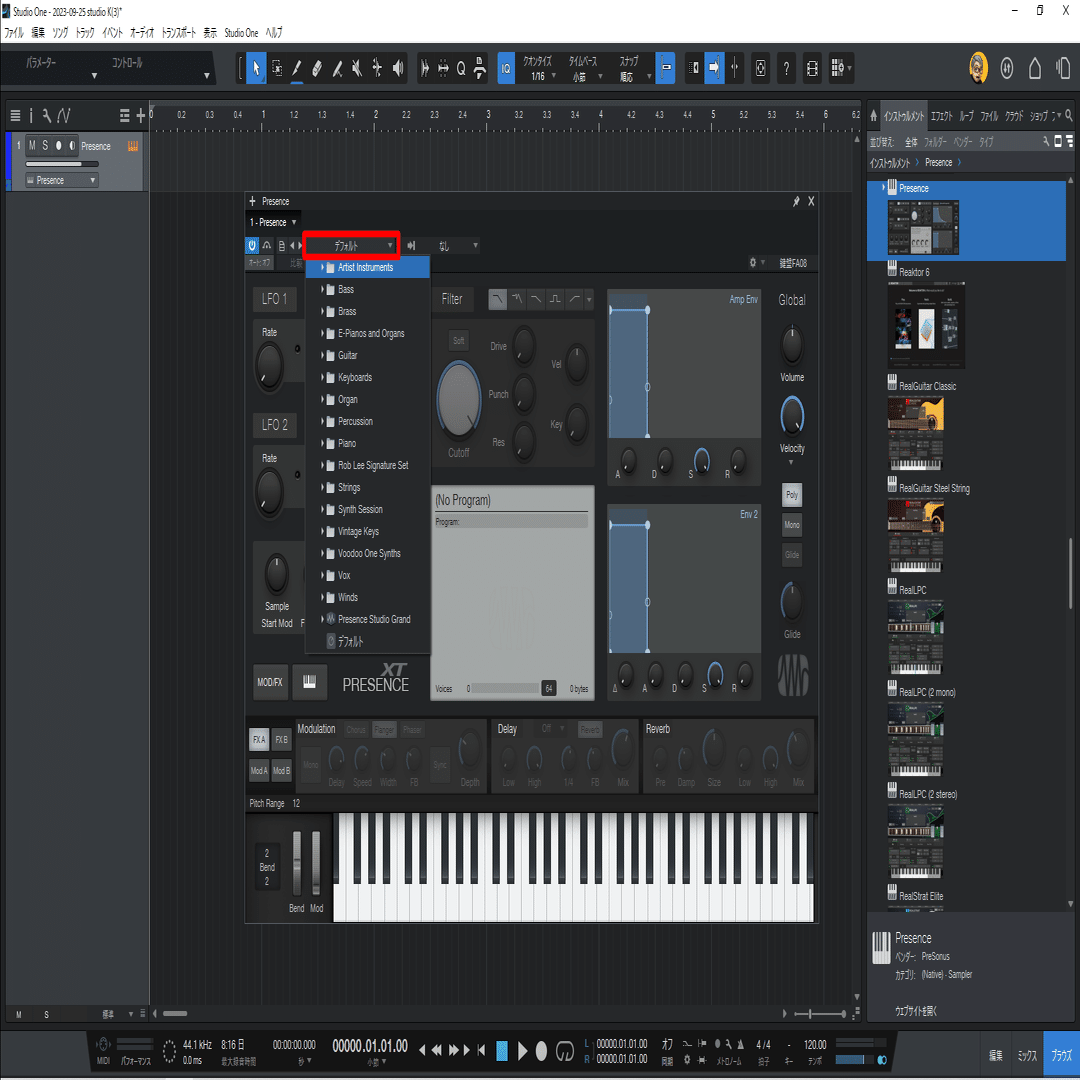Open the Zoom tool with the Q icon

point(460,68)
